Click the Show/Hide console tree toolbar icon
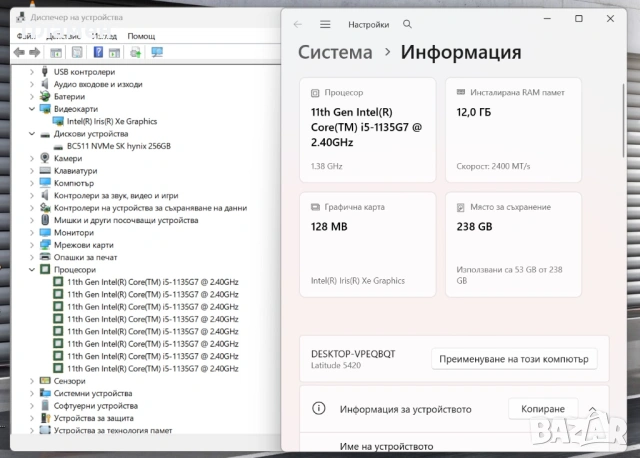Viewport: 640px width, 458px height. (x=56, y=52)
